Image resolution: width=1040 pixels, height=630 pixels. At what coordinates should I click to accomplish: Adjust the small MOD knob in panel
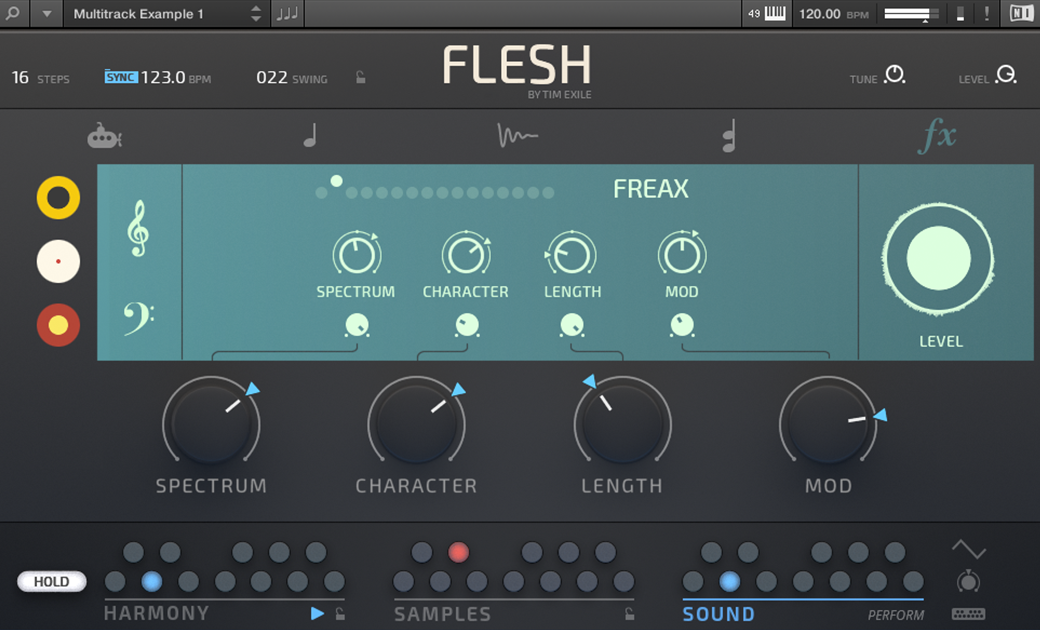click(x=682, y=254)
